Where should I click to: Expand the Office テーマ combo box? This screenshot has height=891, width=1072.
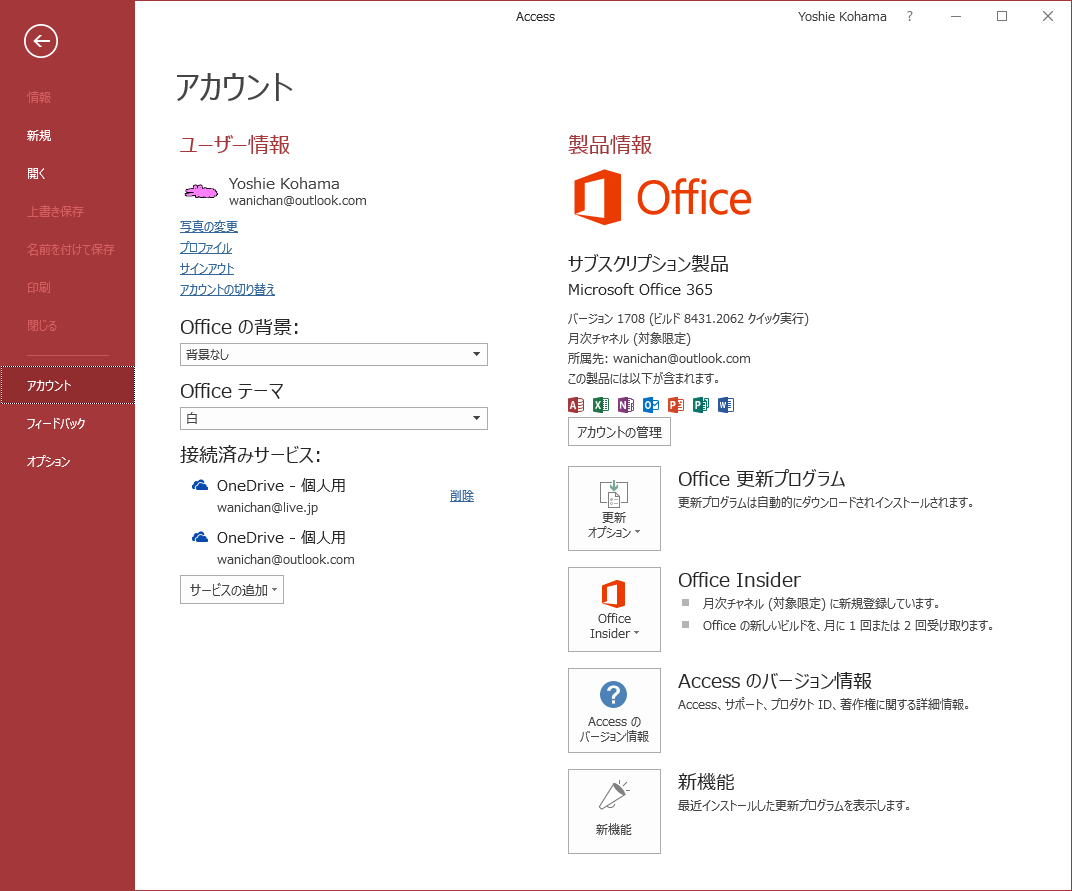[x=334, y=418]
